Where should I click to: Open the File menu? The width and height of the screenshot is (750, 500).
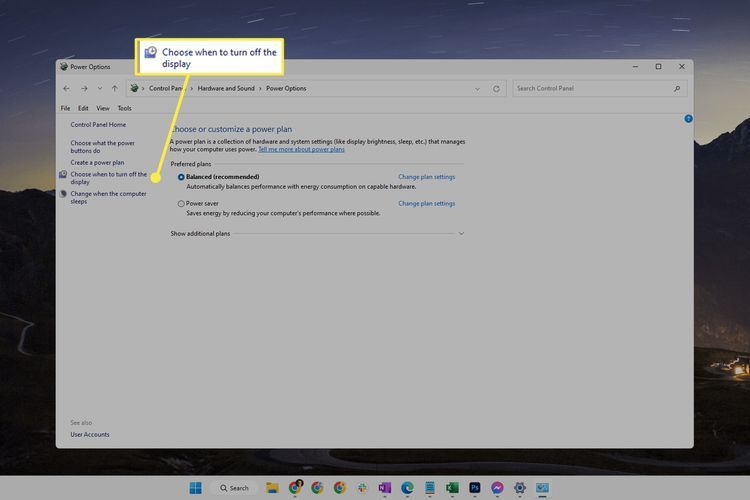pos(65,108)
